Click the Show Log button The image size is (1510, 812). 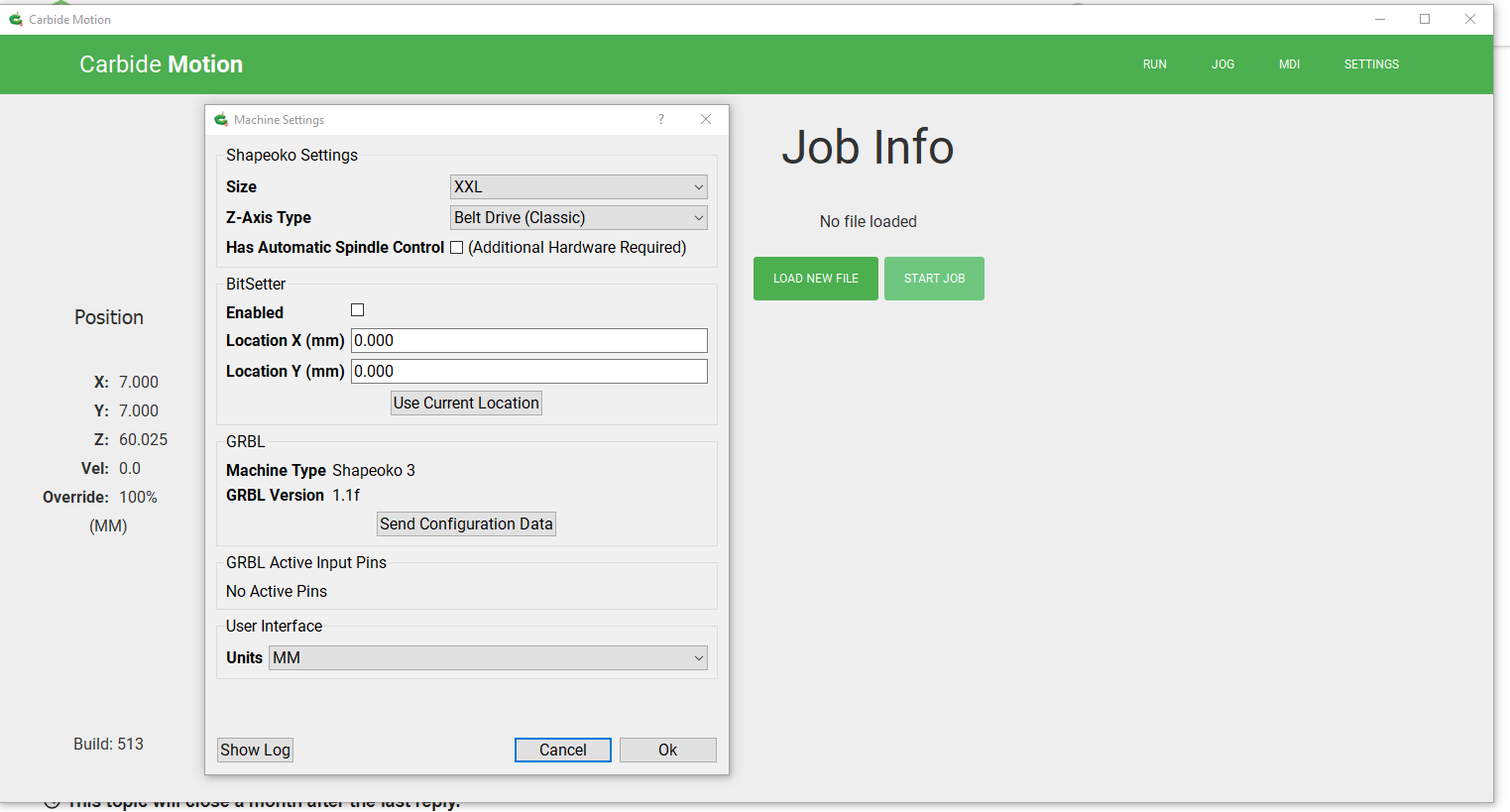tap(255, 750)
